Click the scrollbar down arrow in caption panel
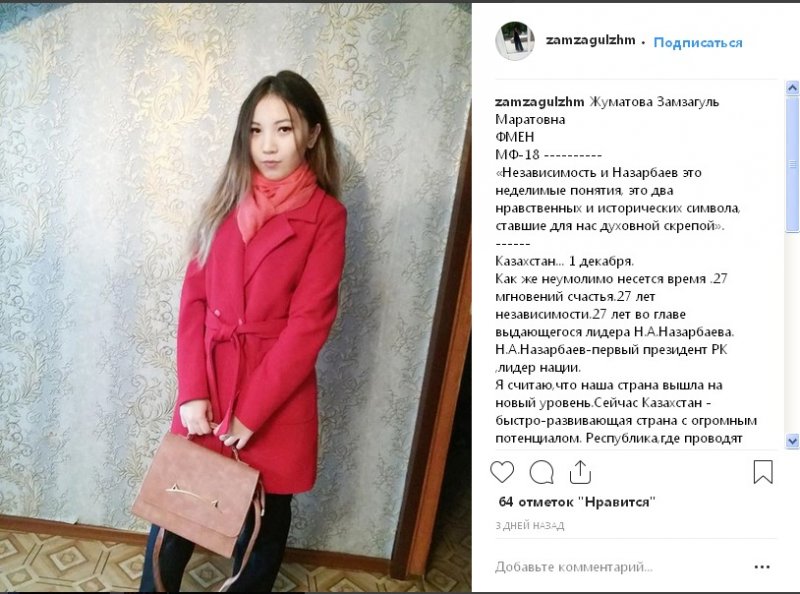This screenshot has width=800, height=594. click(x=792, y=440)
